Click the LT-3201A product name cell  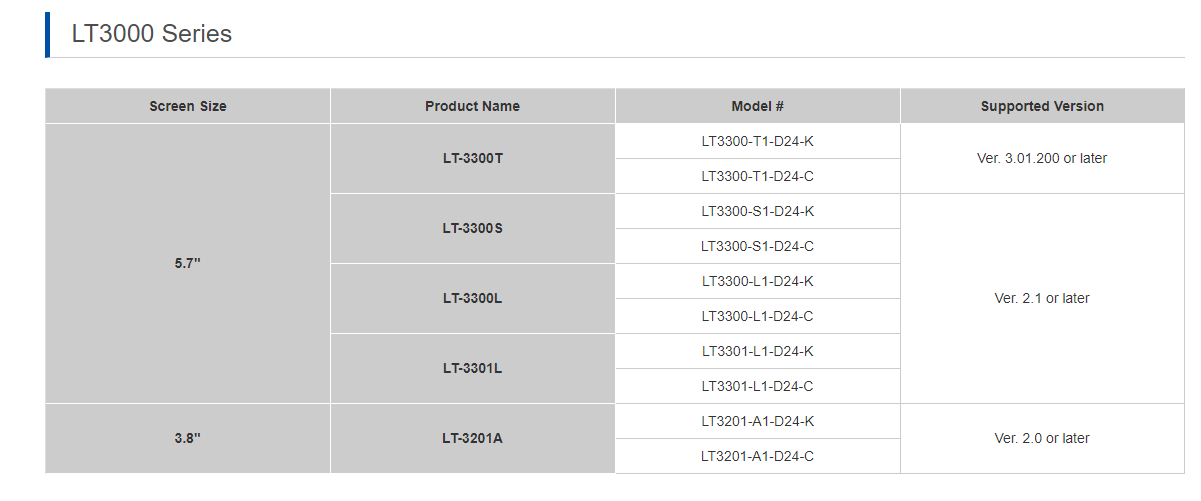(x=473, y=439)
